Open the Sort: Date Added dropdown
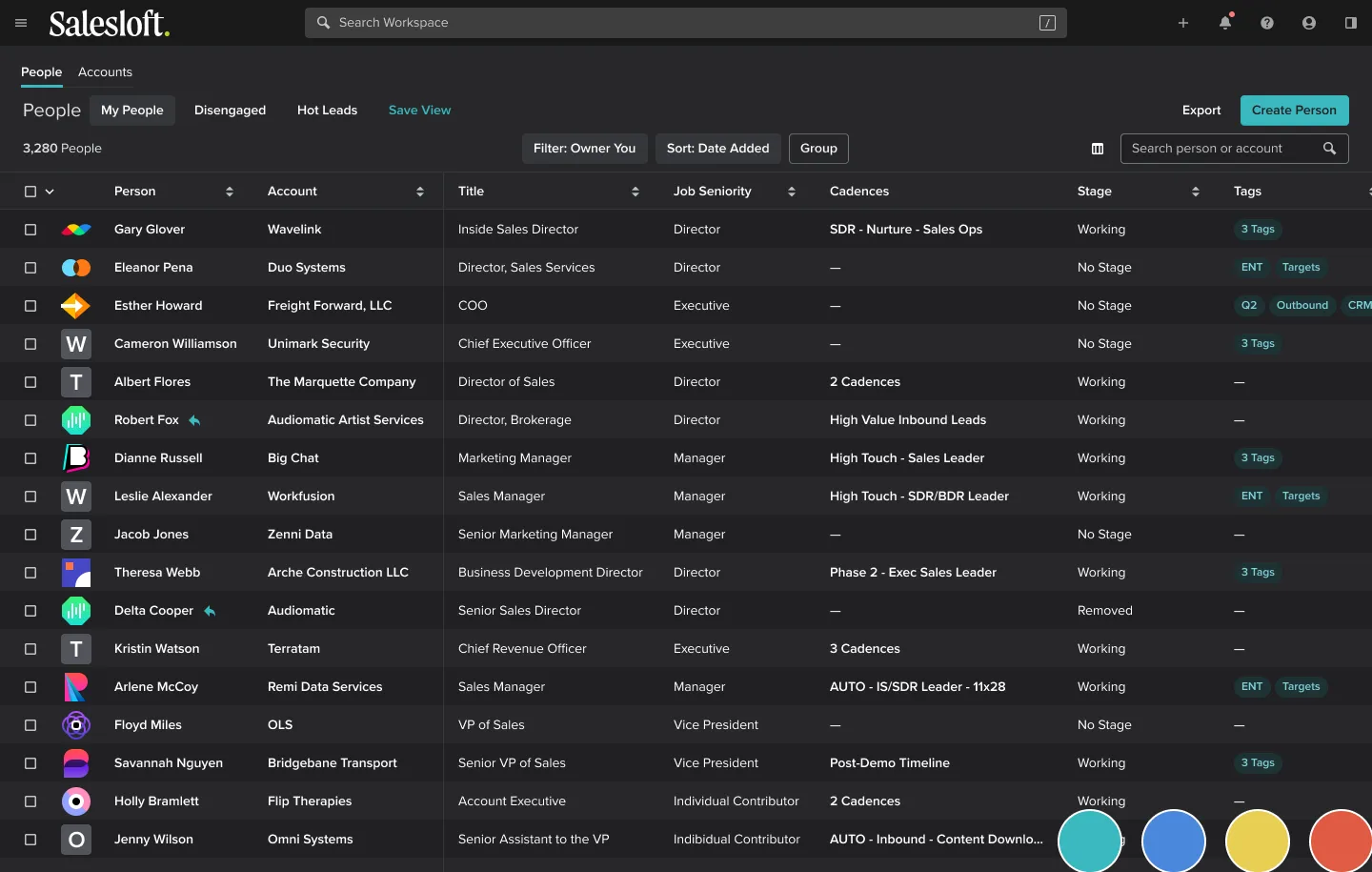 click(717, 149)
